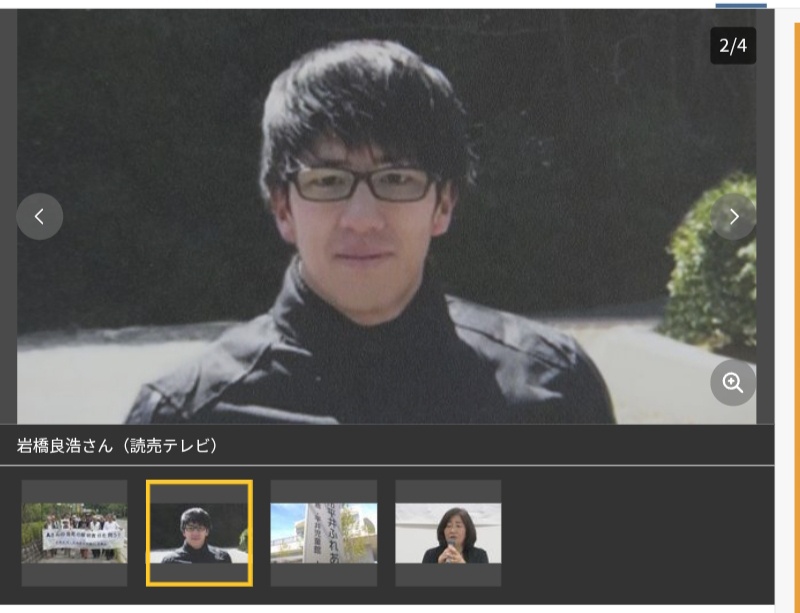Move to image 3 with the right arrow
This screenshot has width=800, height=613.
pyautogui.click(x=734, y=217)
